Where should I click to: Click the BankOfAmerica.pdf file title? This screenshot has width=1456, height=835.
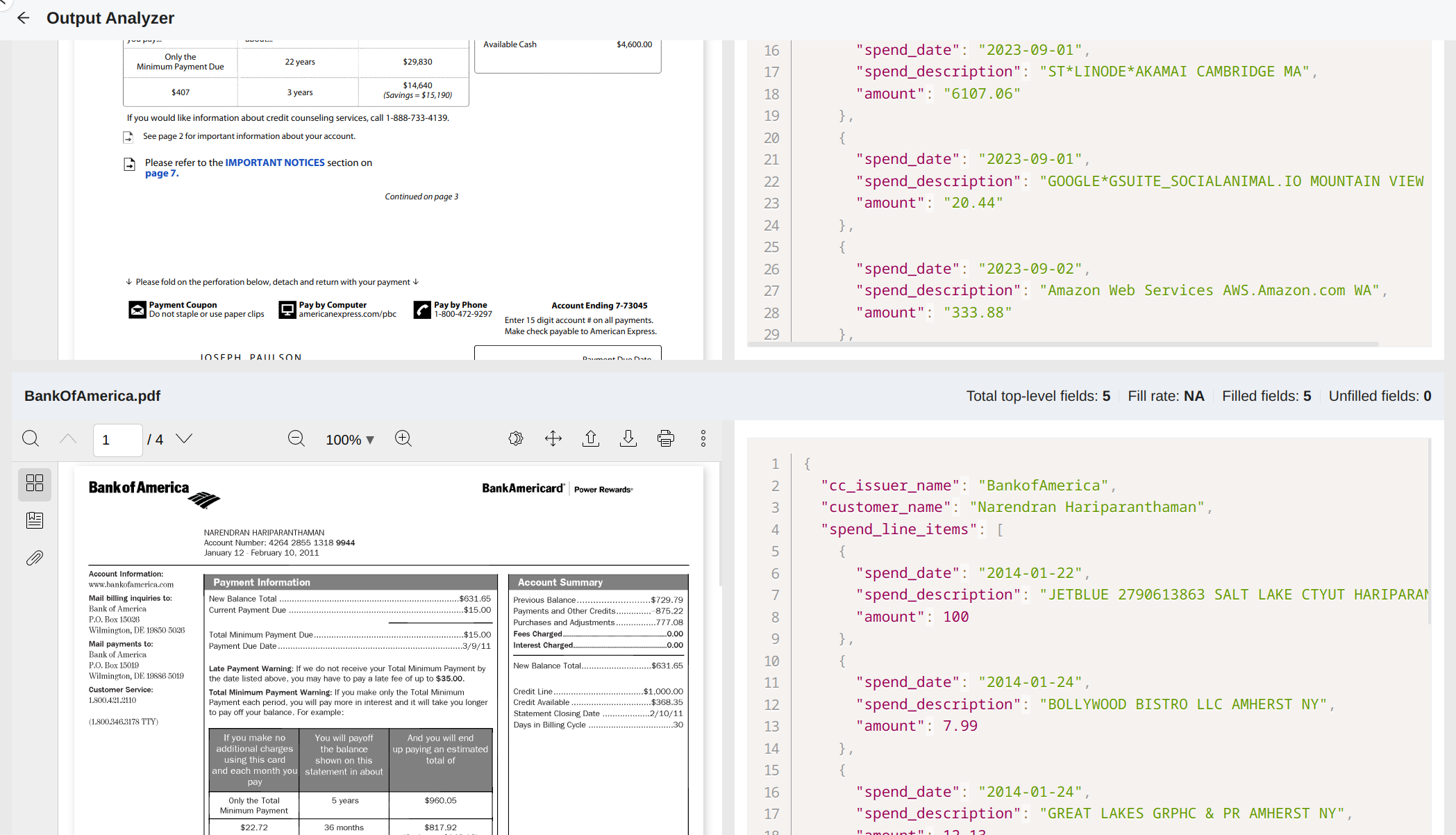(92, 396)
